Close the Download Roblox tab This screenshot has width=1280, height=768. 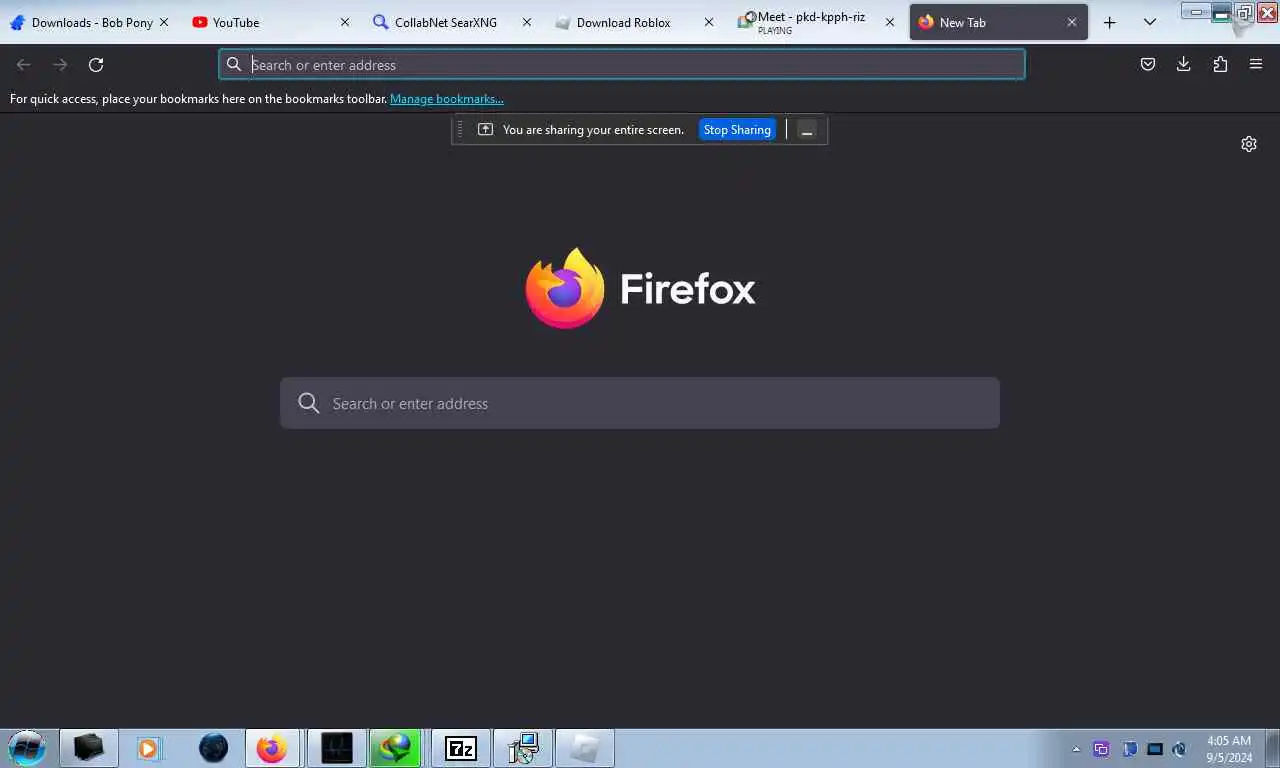(709, 22)
